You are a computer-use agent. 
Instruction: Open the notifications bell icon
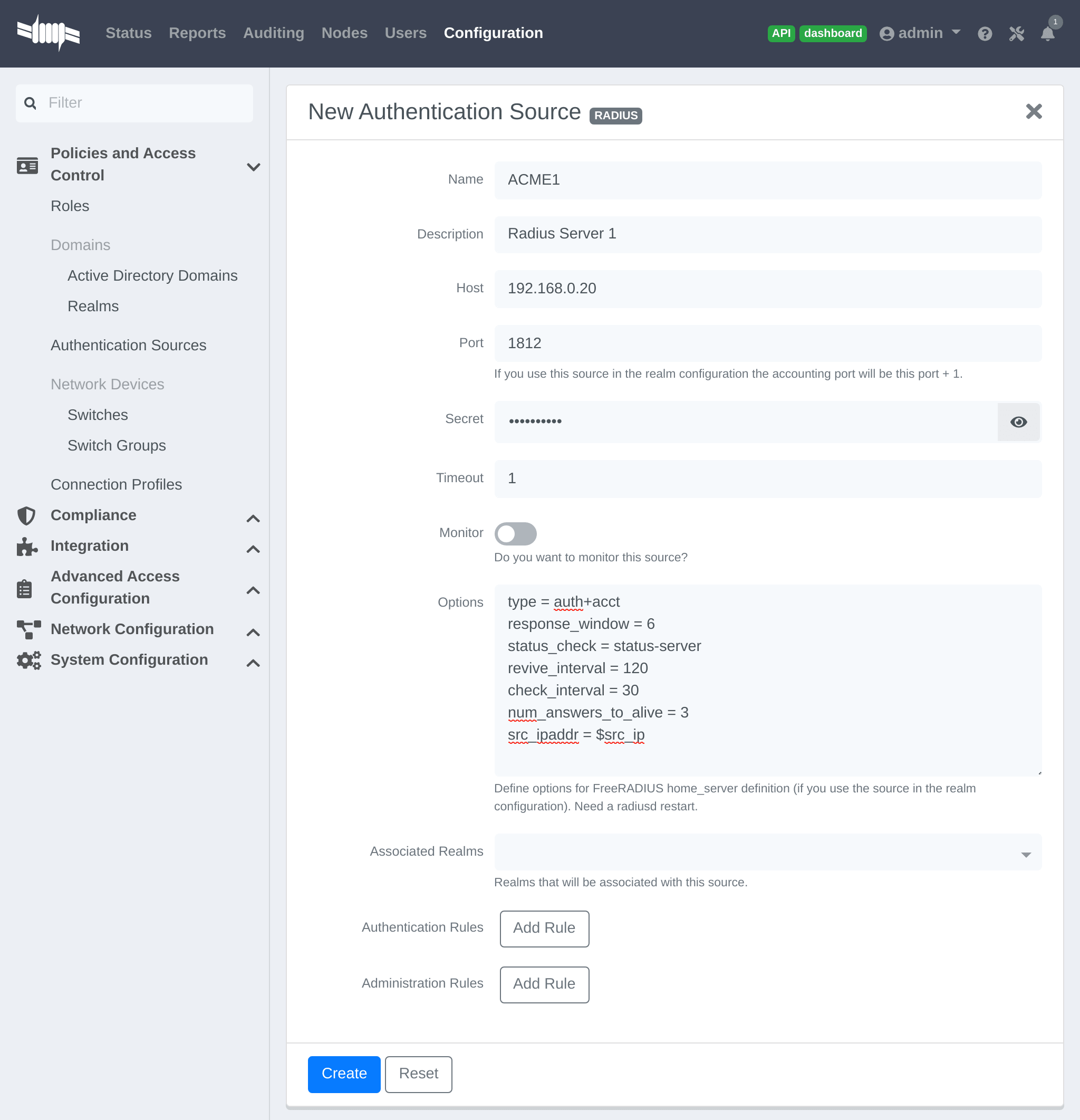[1047, 34]
